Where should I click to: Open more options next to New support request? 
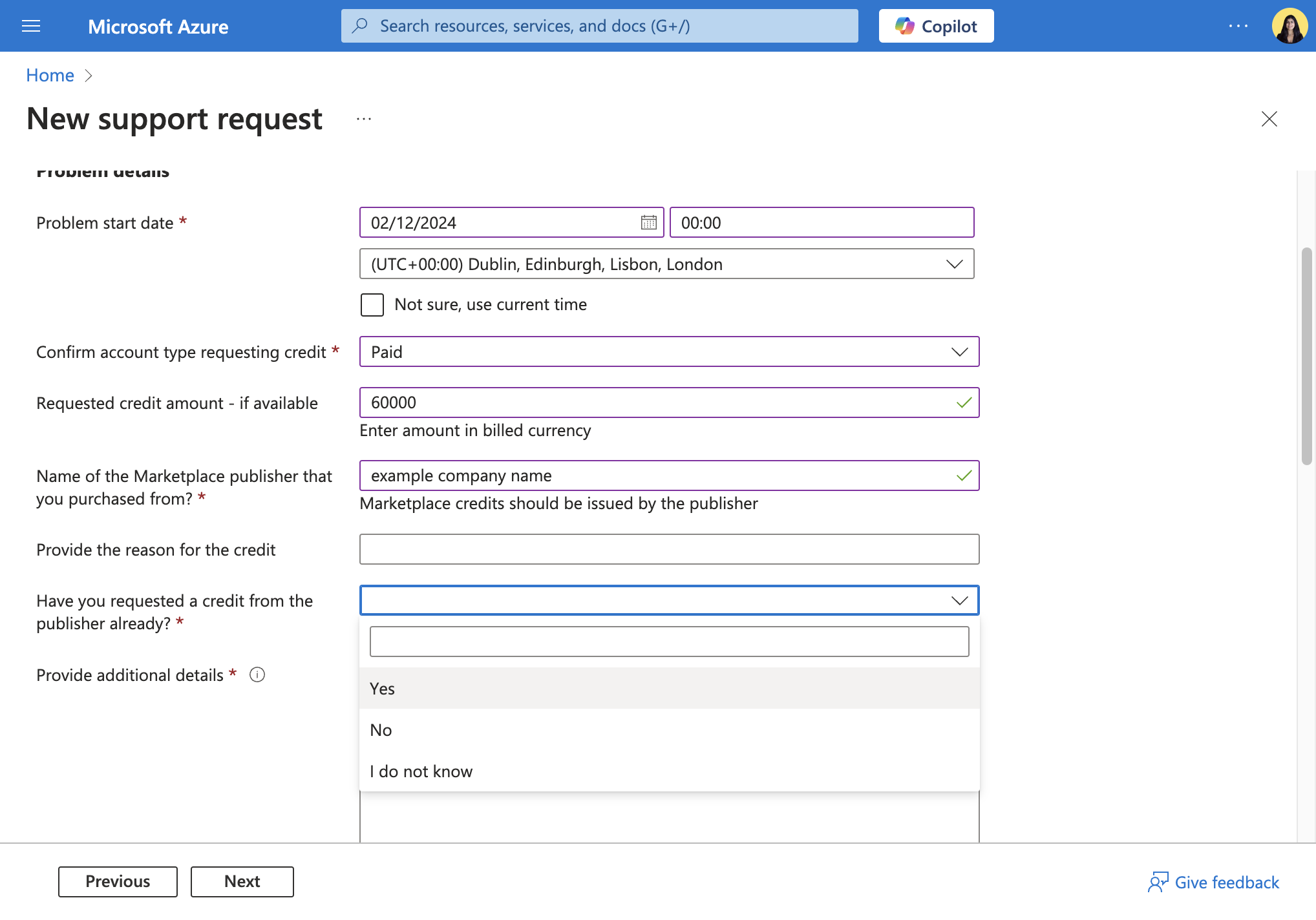364,119
